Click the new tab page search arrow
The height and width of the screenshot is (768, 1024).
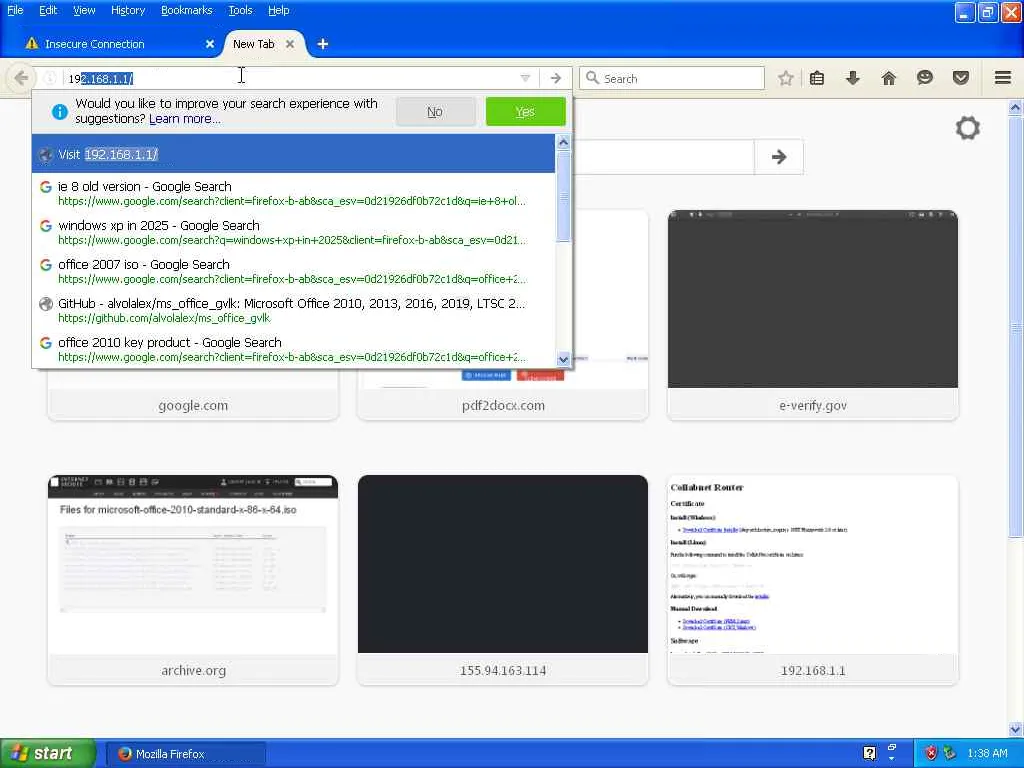pos(778,157)
